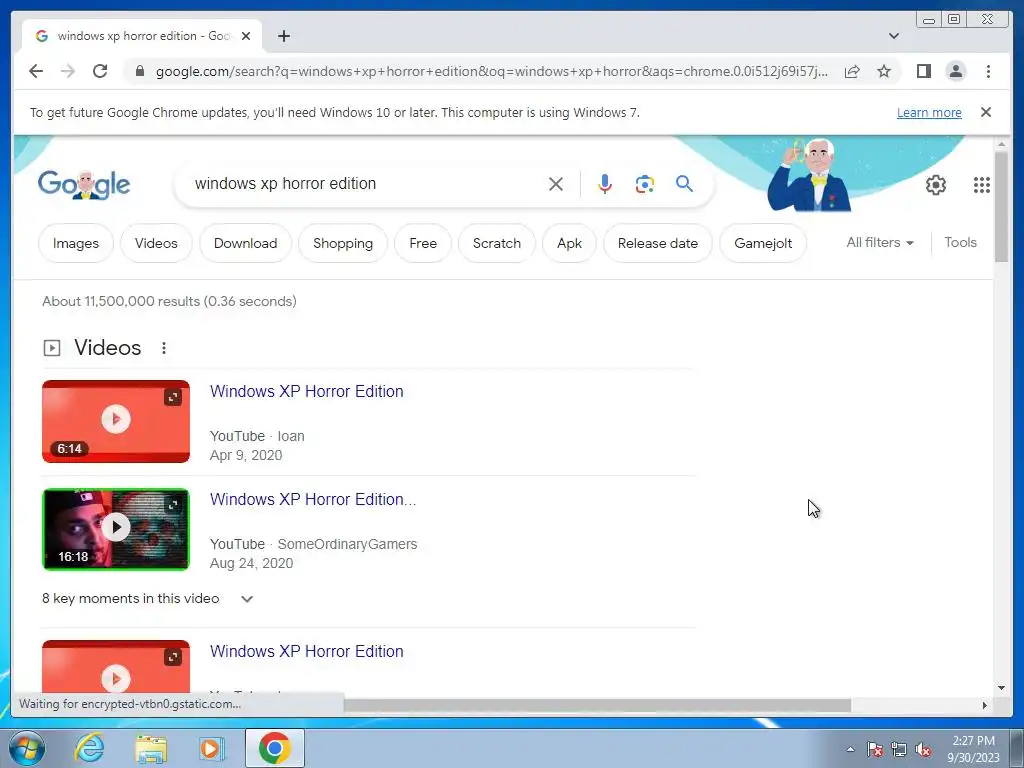Open the Windows Start menu

[27, 748]
